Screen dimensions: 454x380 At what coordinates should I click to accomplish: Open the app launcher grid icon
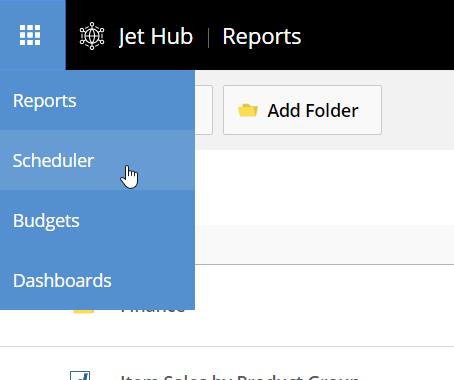pyautogui.click(x=30, y=35)
